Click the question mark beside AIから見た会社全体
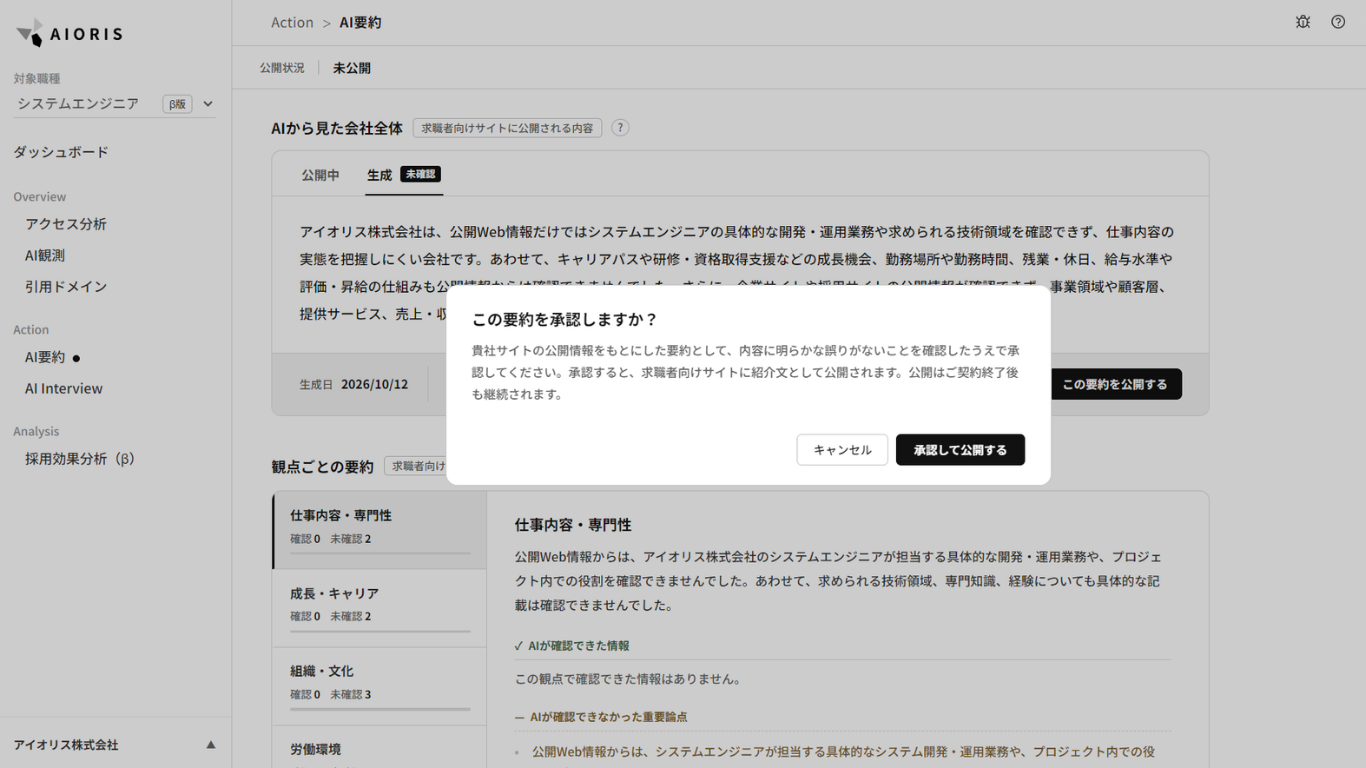Viewport: 1366px width, 768px height. tap(620, 128)
